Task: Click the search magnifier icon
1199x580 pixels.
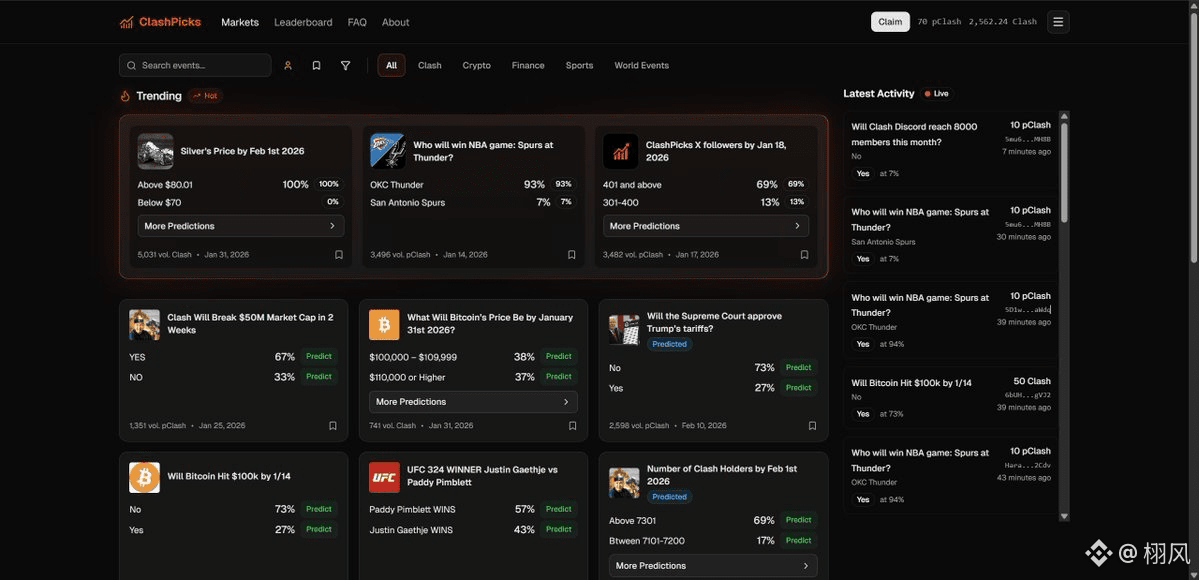Action: [132, 66]
